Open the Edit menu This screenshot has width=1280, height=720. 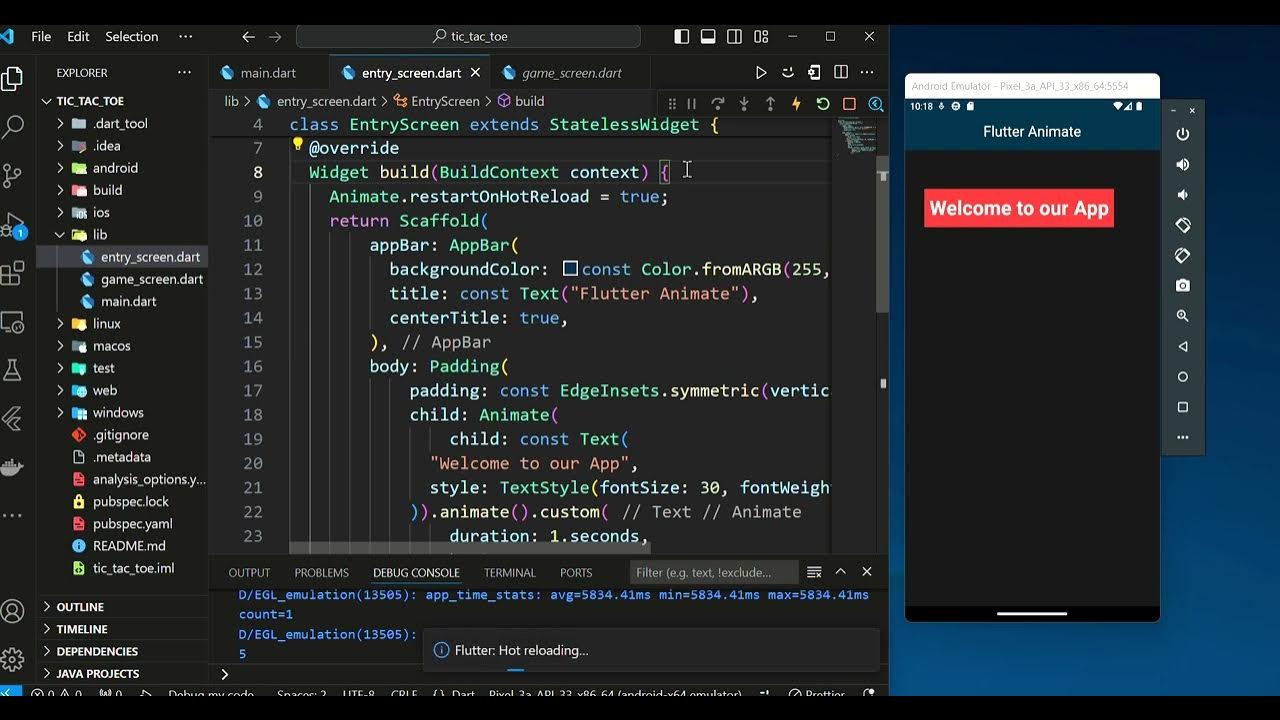[x=78, y=36]
